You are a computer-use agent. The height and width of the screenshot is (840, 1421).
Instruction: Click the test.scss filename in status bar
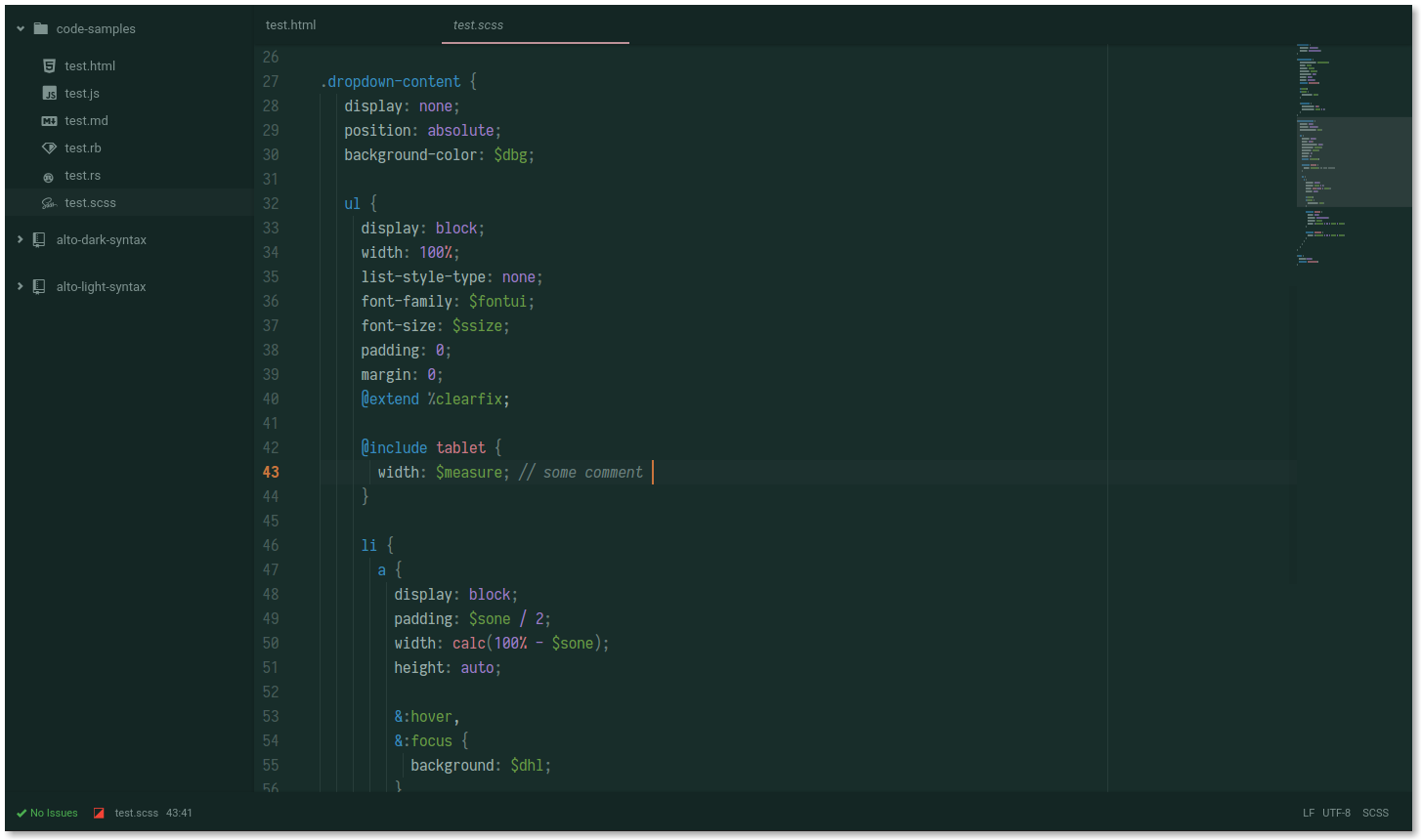click(x=136, y=813)
